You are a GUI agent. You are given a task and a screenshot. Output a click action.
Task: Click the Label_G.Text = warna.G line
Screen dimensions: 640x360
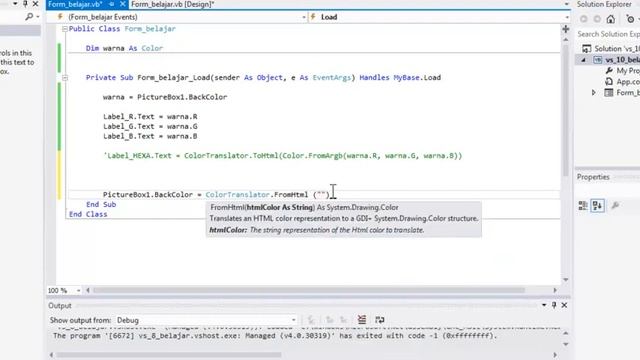150,127
